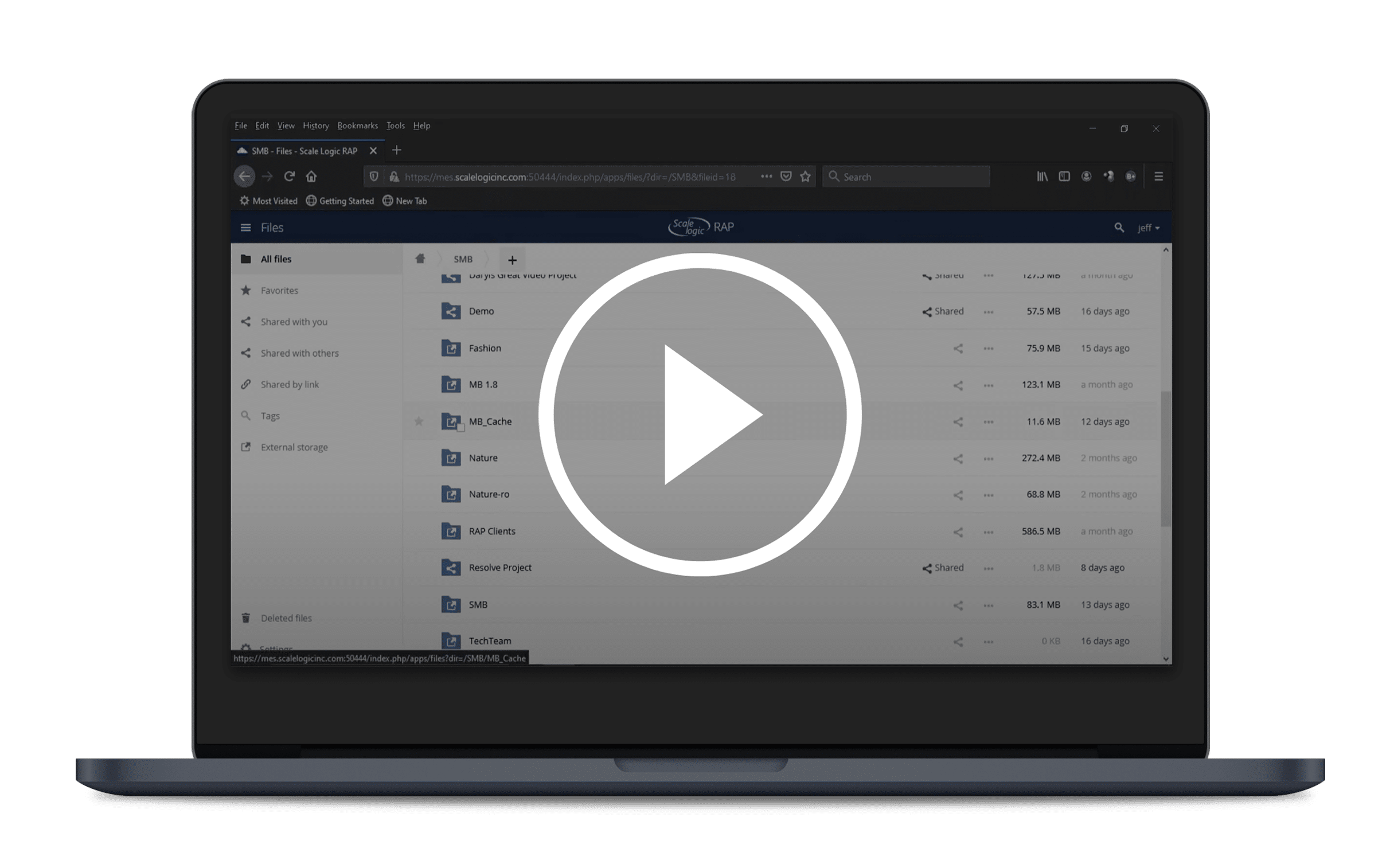Open the View menu
The height and width of the screenshot is (868, 1386).
[286, 126]
